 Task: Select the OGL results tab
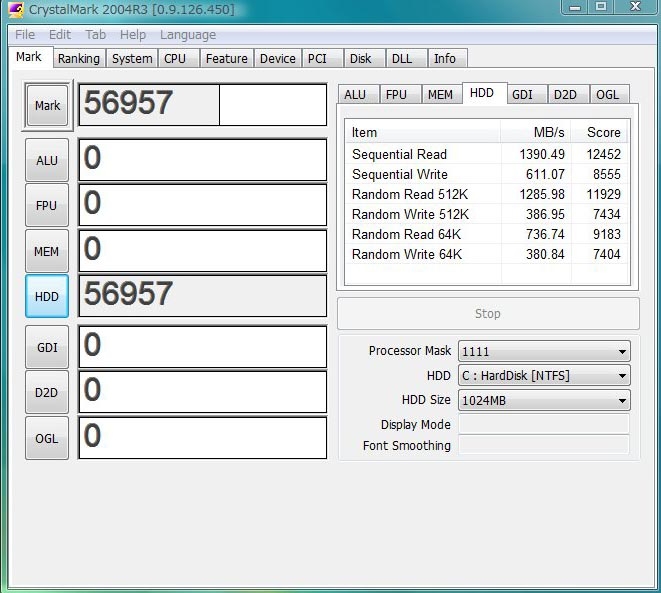[x=607, y=95]
